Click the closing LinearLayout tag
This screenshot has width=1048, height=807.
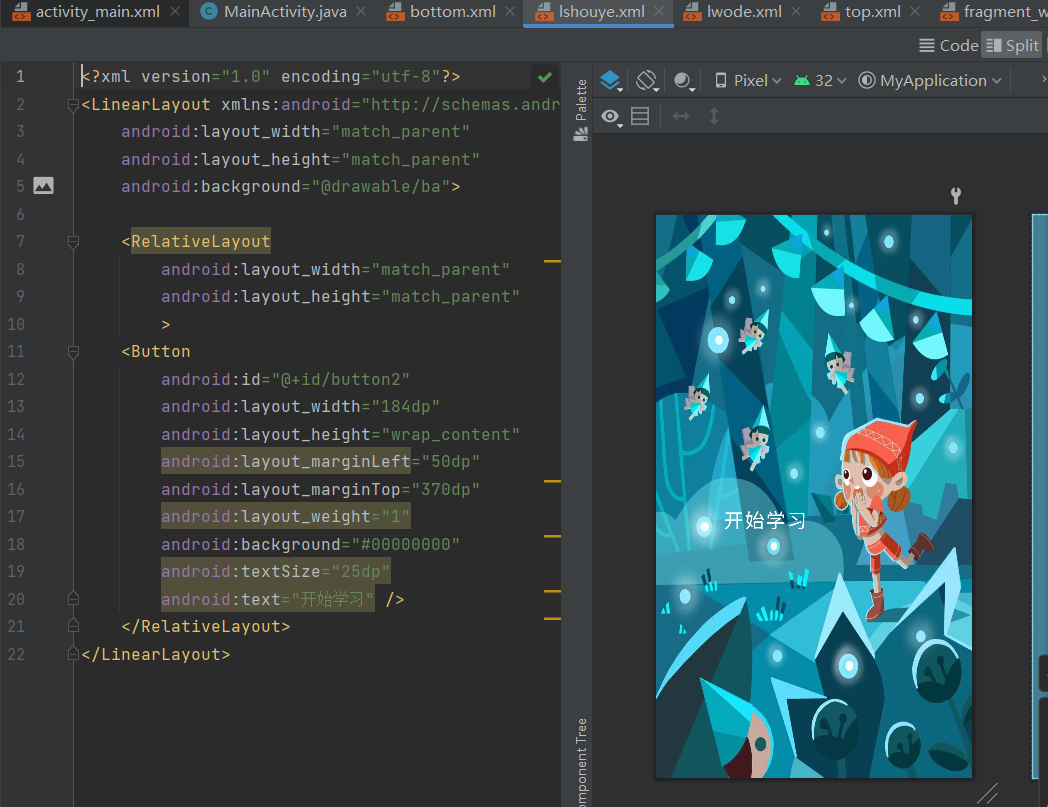tap(156, 654)
